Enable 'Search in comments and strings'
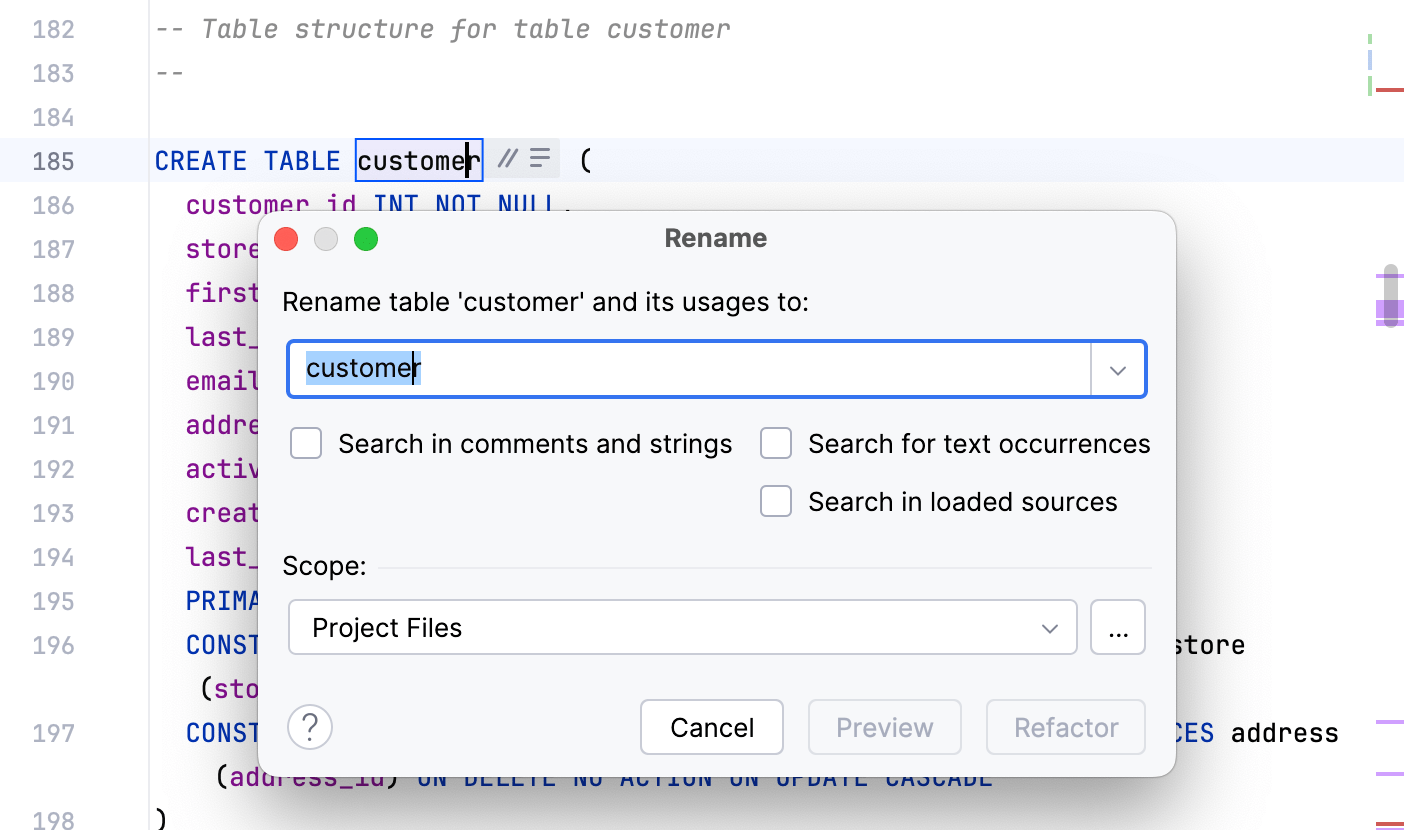The width and height of the screenshot is (1404, 830). [306, 443]
